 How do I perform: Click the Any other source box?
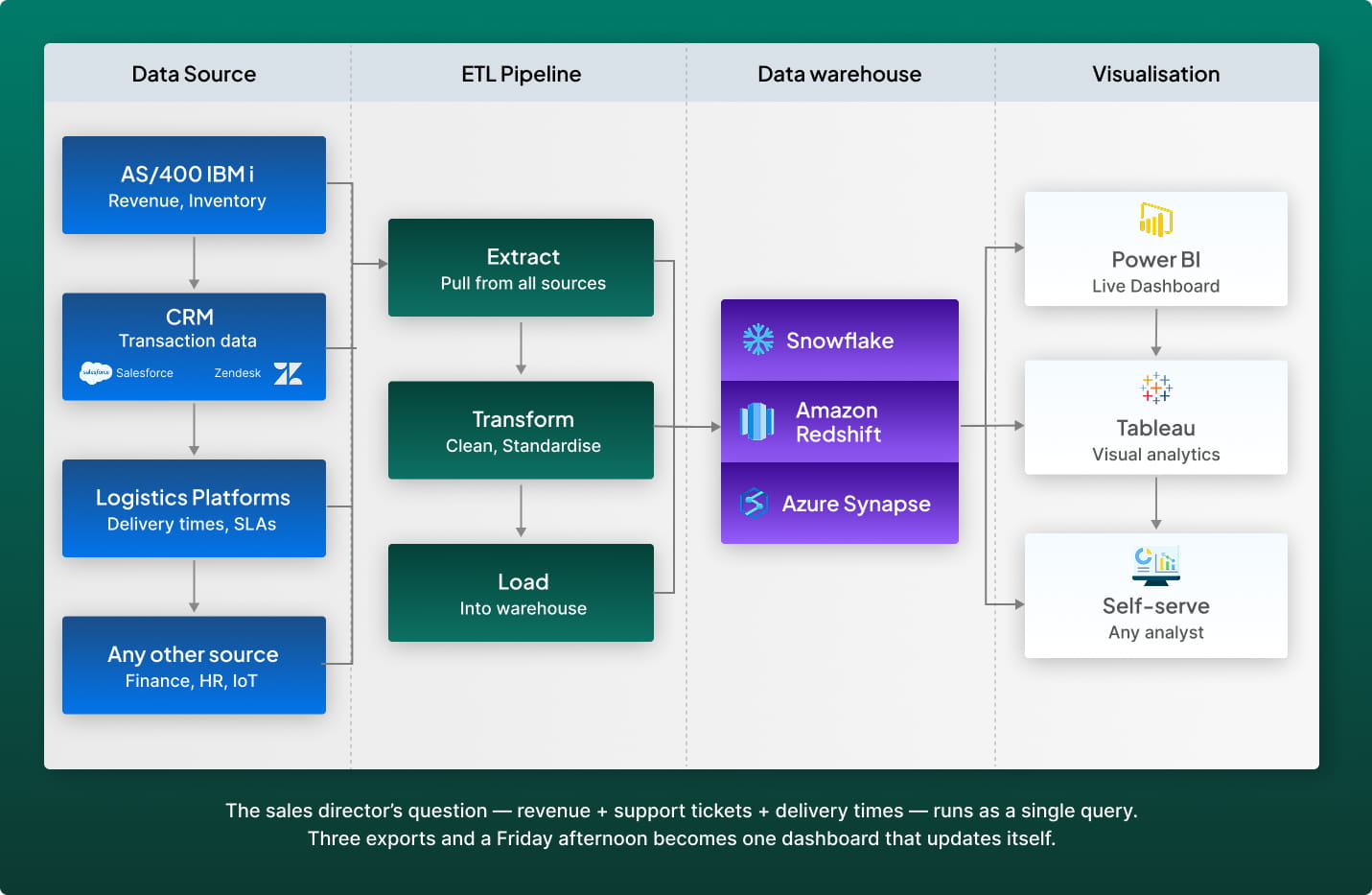194,666
